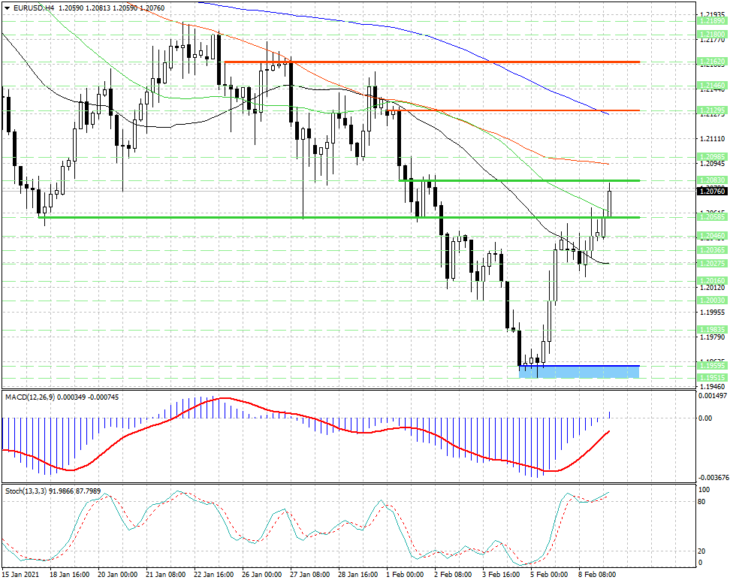Click the Stochastic 80 level label
This screenshot has width=730, height=583.
(x=704, y=502)
